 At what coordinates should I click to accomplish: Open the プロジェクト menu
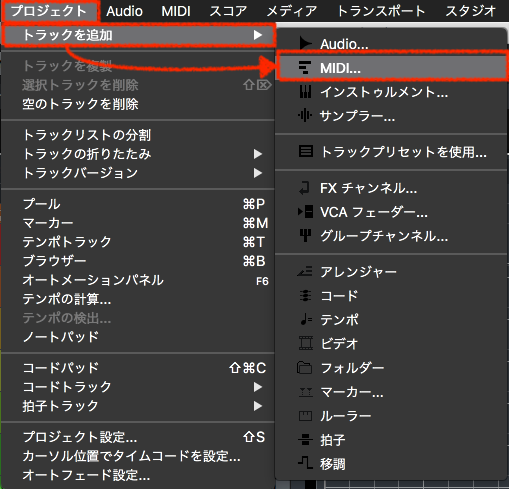[x=49, y=11]
